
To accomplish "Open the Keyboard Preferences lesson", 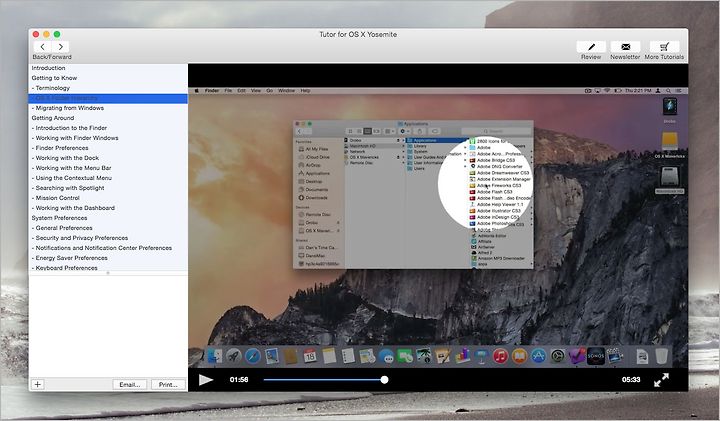I will pos(108,268).
